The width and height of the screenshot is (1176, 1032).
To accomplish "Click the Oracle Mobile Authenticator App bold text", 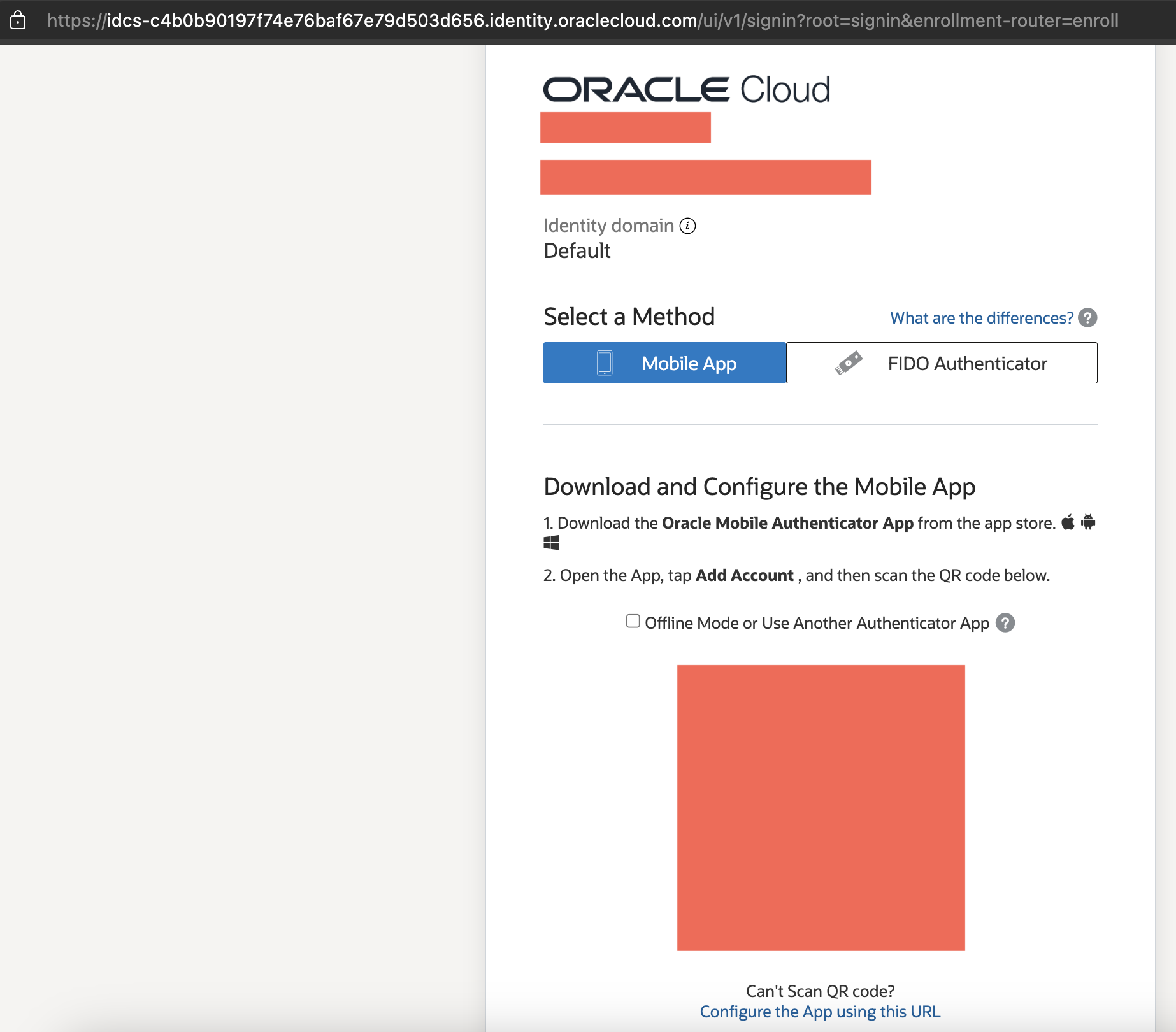I will tap(787, 523).
